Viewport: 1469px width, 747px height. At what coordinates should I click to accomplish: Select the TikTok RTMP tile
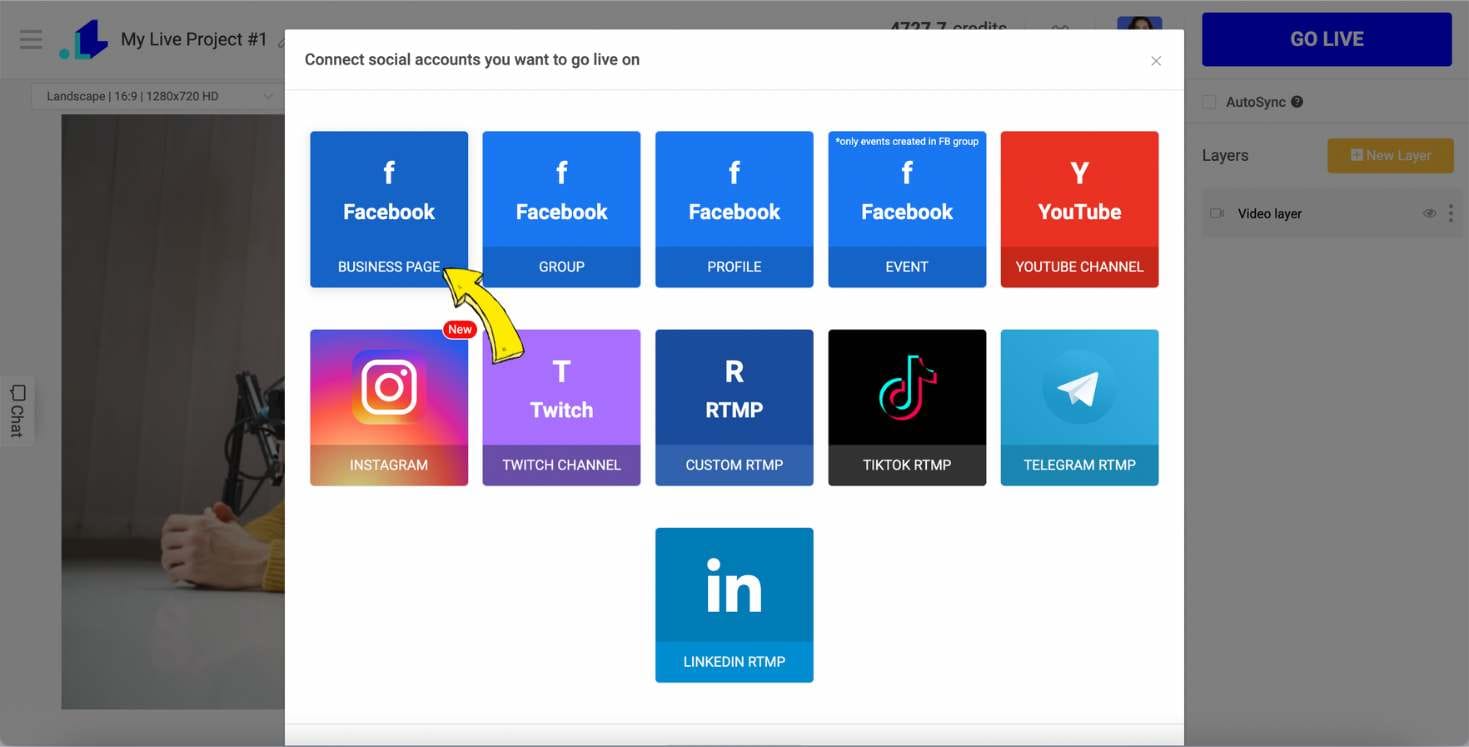[x=907, y=407]
